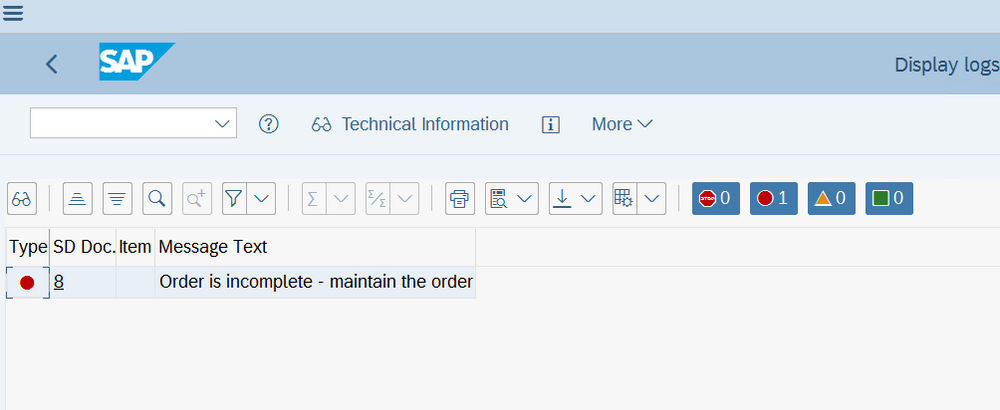Click the print icon
The image size is (1000, 410).
click(x=460, y=198)
